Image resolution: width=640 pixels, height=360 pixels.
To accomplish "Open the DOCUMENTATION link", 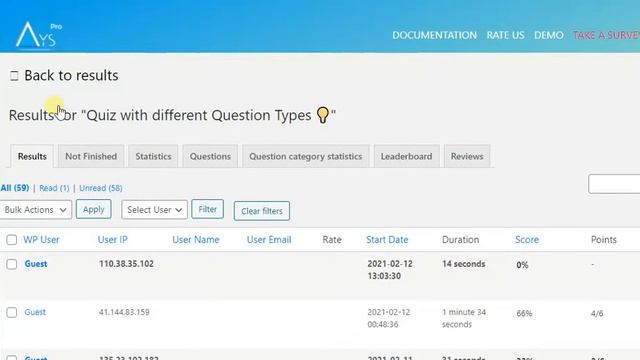I will [x=434, y=35].
